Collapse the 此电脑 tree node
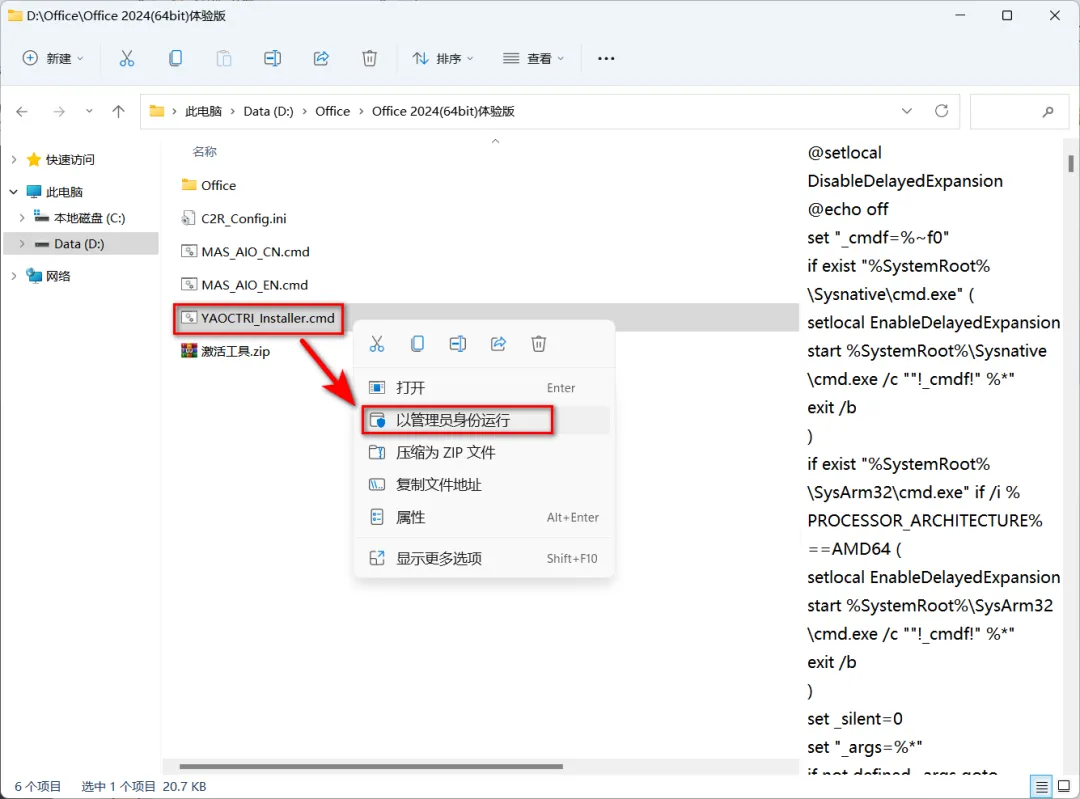1080x799 pixels. click(14, 192)
